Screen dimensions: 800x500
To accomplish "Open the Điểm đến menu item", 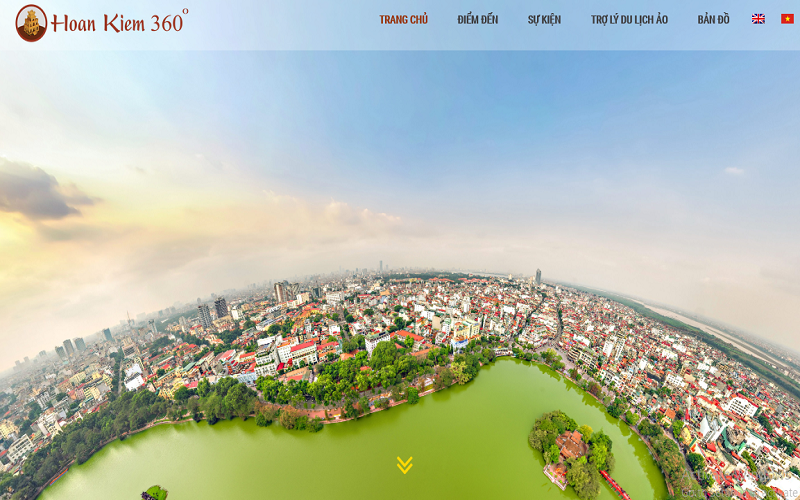I will (478, 19).
